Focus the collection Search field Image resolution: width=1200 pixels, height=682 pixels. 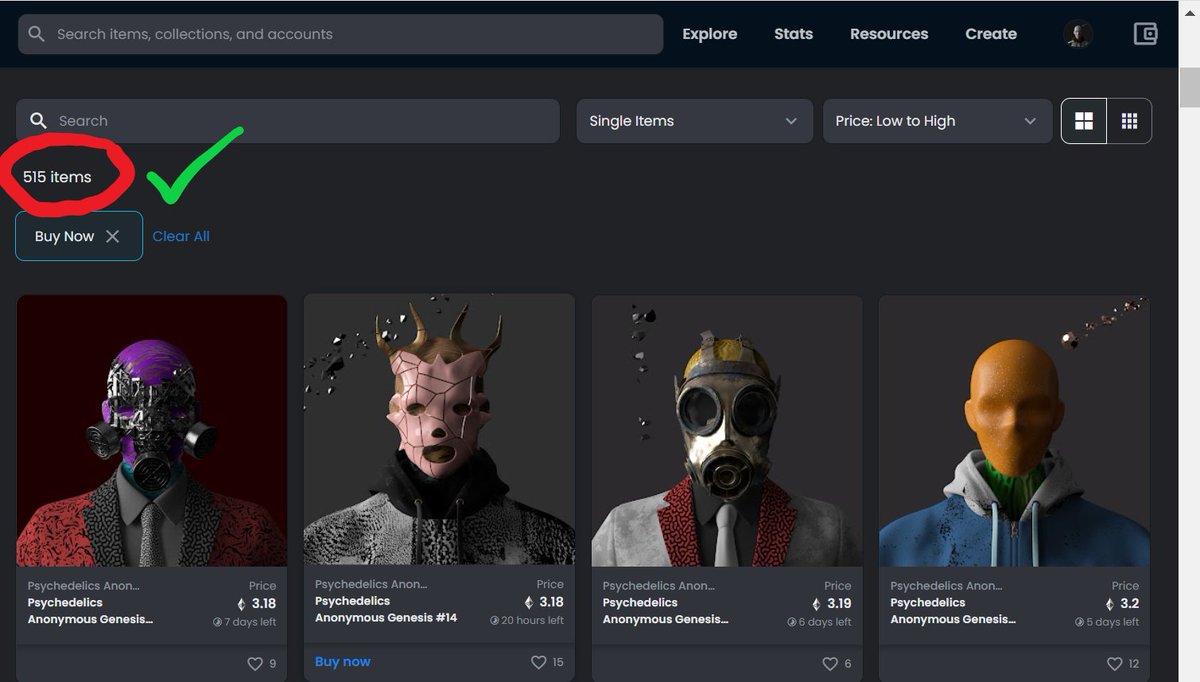[288, 121]
